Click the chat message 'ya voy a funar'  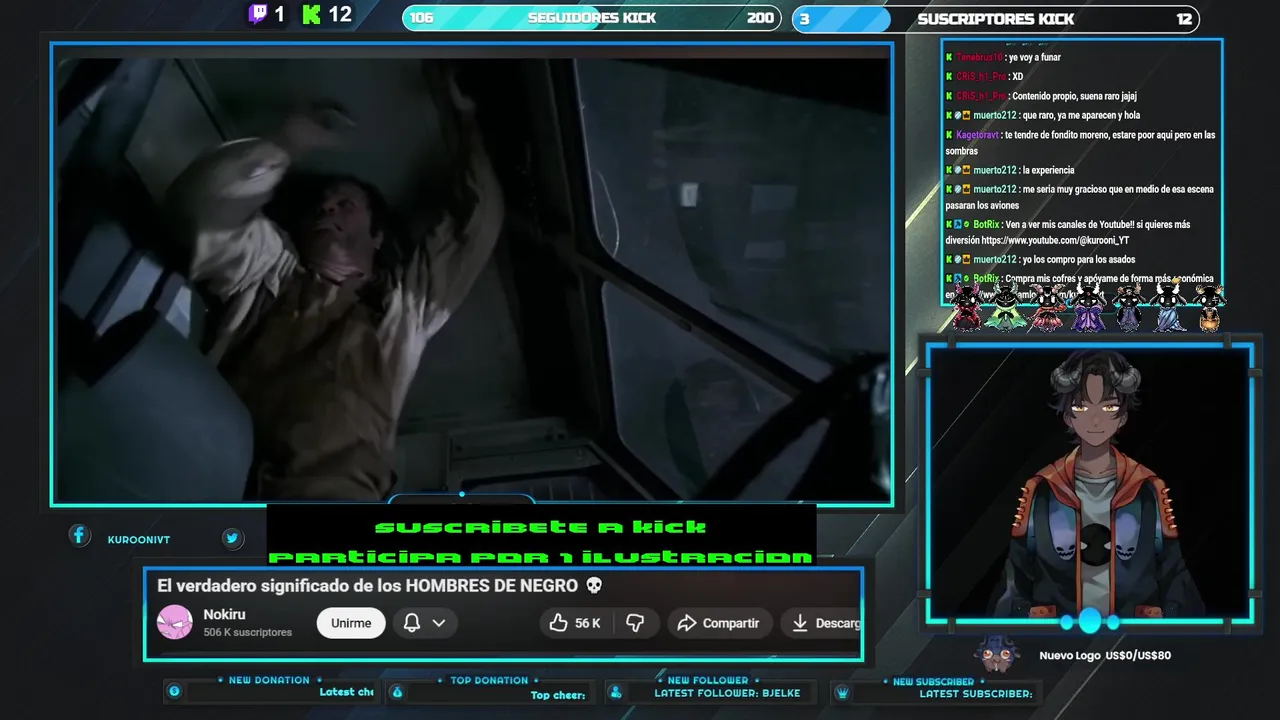tap(1035, 58)
